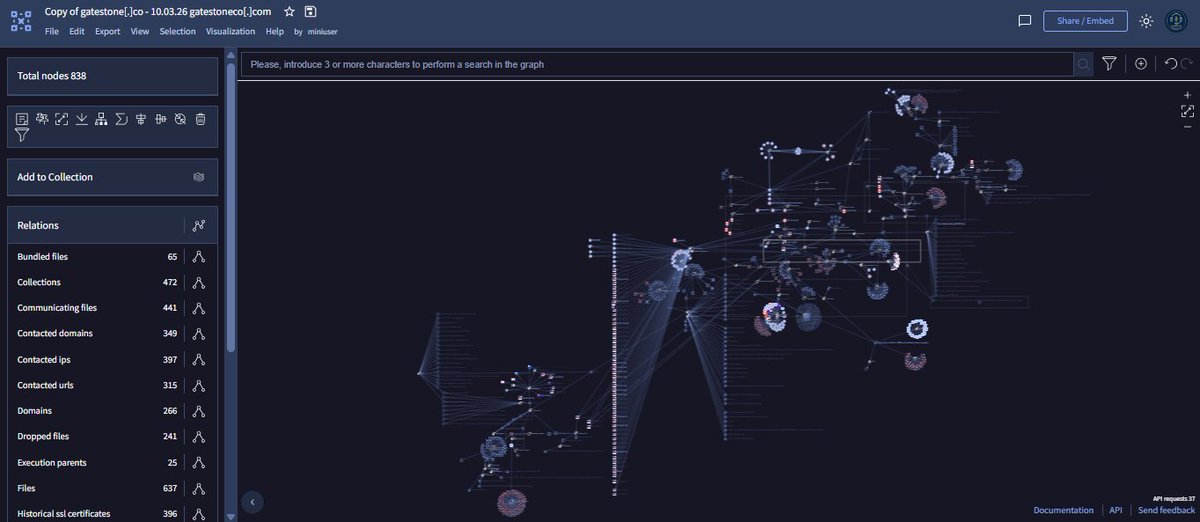Click the Collections count 472
This screenshot has height=522, width=1200.
point(170,283)
